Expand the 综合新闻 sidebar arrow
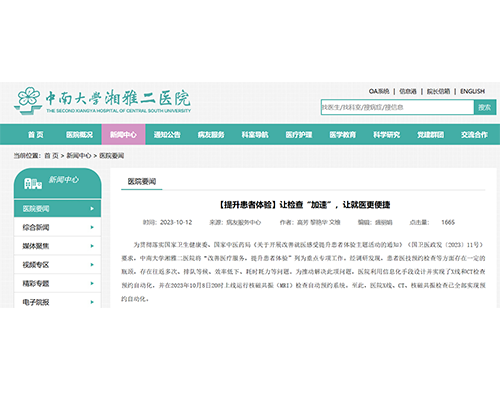 (x=92, y=227)
